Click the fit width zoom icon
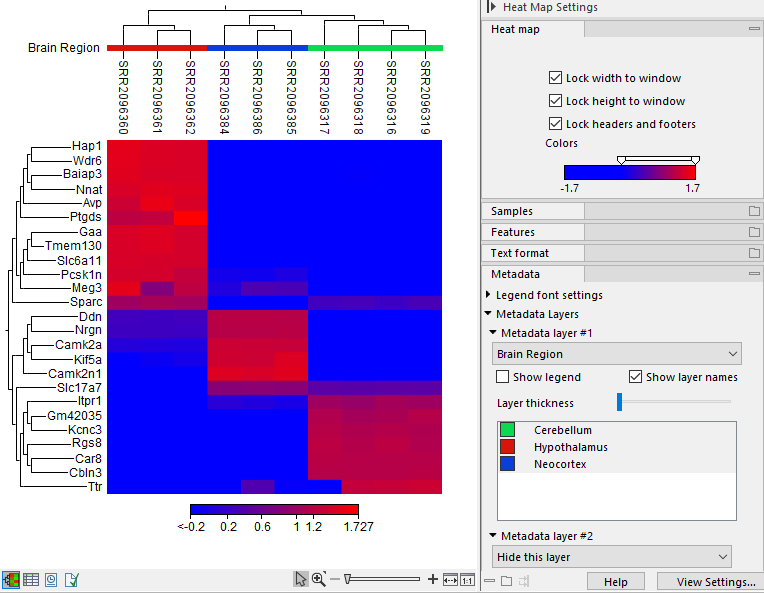764x593 pixels. [451, 579]
